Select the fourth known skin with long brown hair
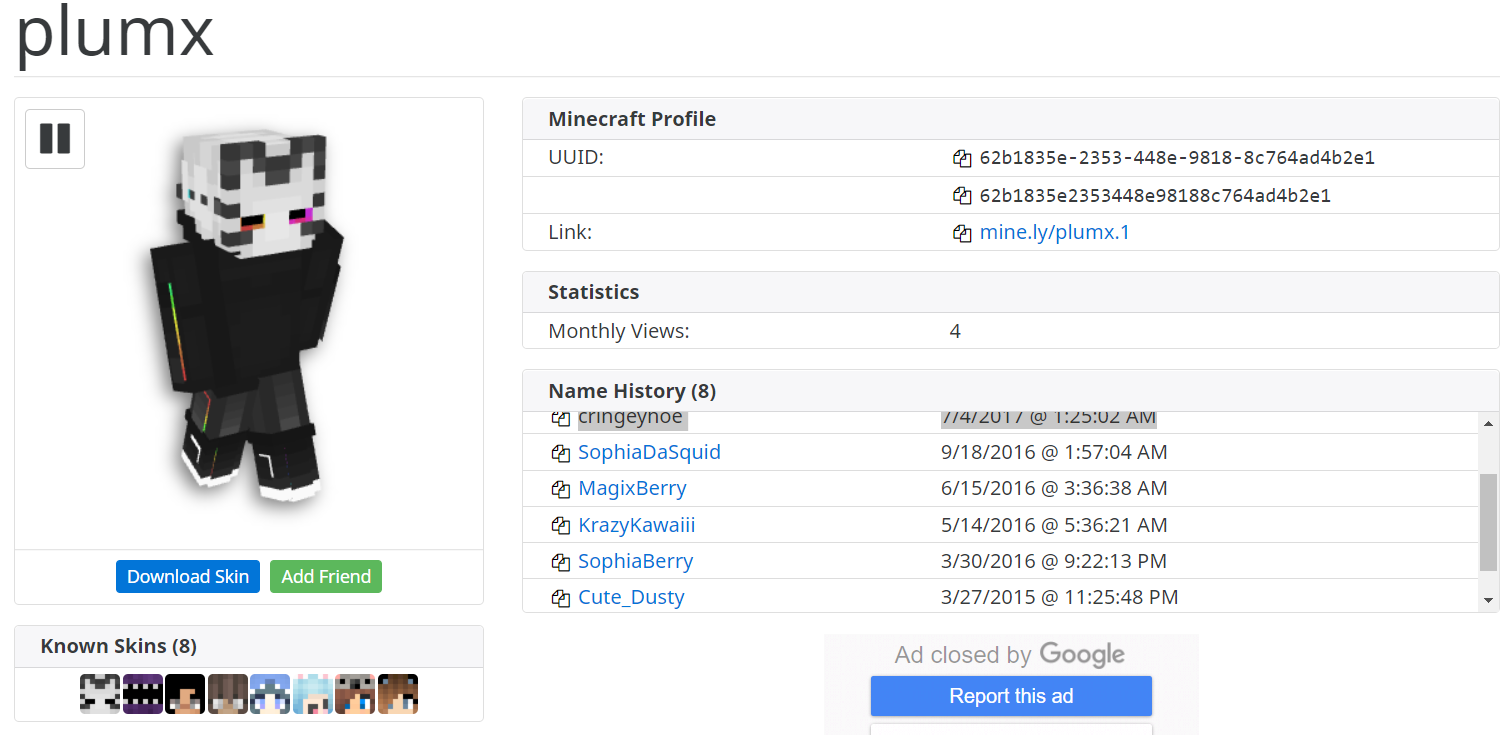The width and height of the screenshot is (1503, 735). (x=228, y=694)
